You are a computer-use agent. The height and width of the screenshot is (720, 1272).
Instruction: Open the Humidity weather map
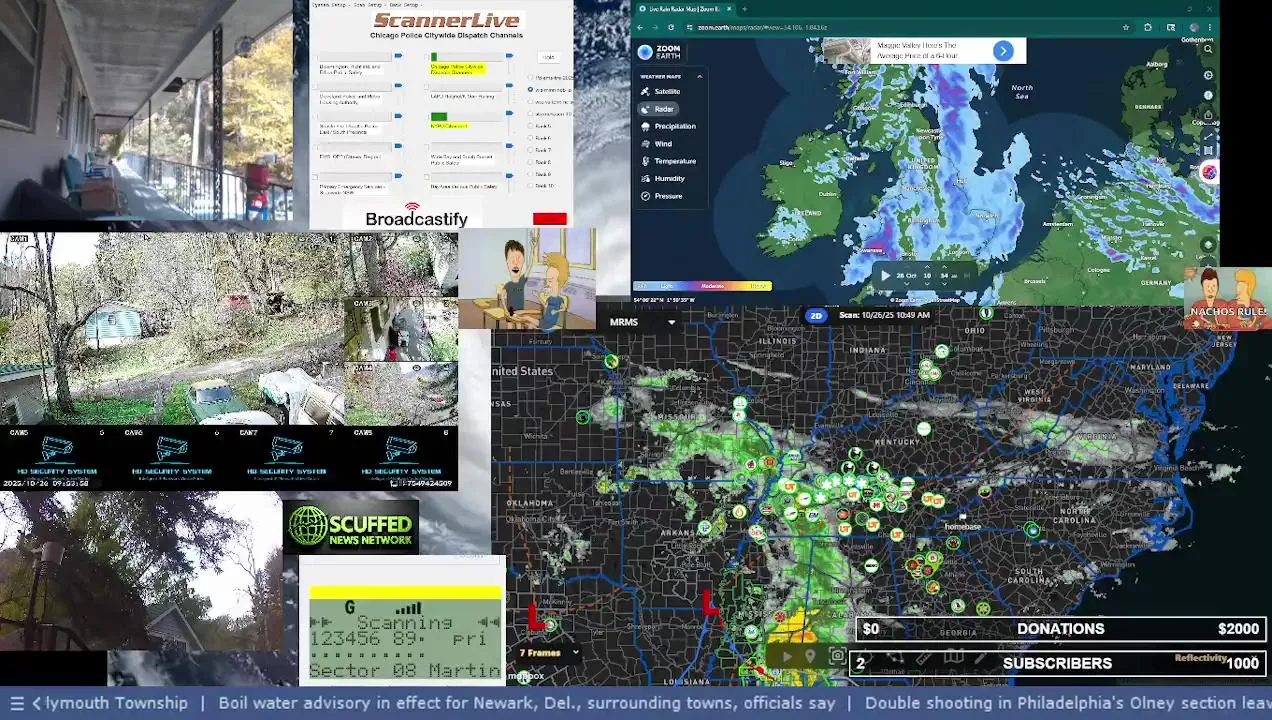(x=663, y=178)
